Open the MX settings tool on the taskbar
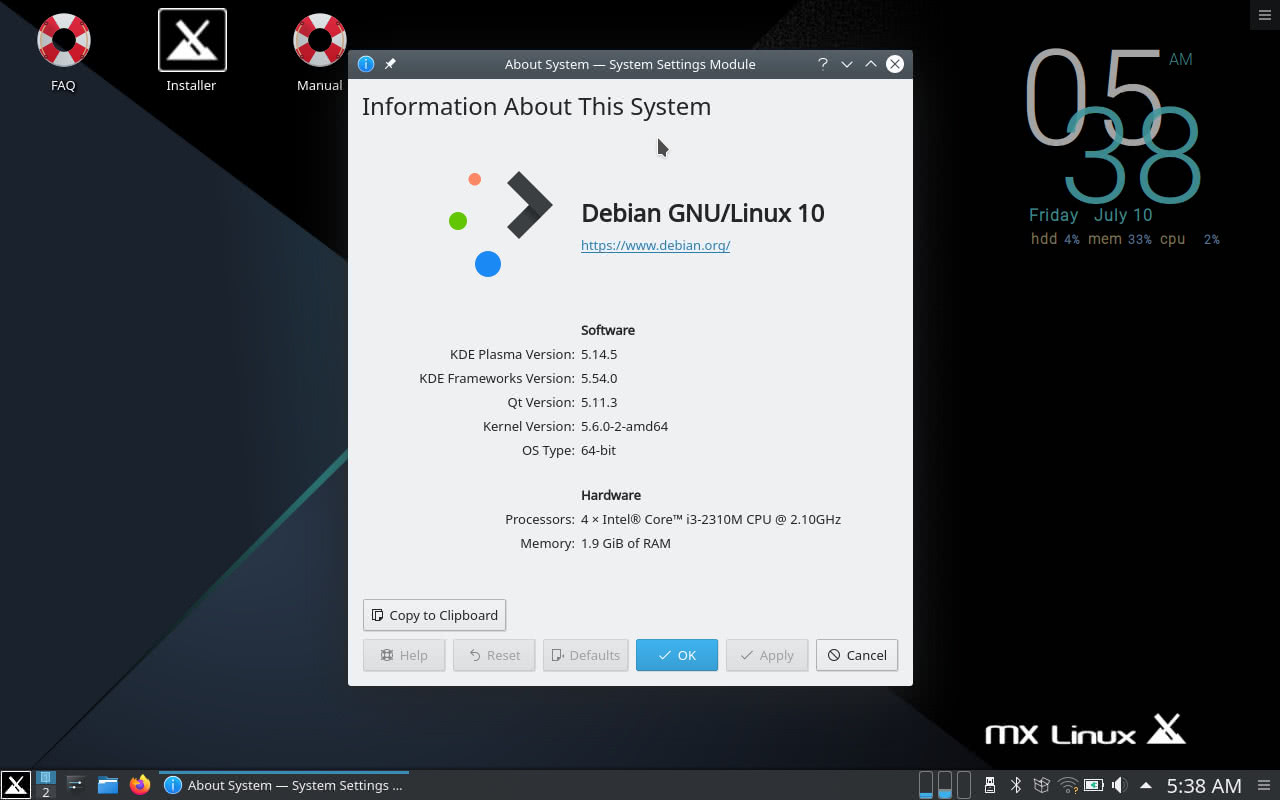Image resolution: width=1280 pixels, height=800 pixels. (75, 784)
